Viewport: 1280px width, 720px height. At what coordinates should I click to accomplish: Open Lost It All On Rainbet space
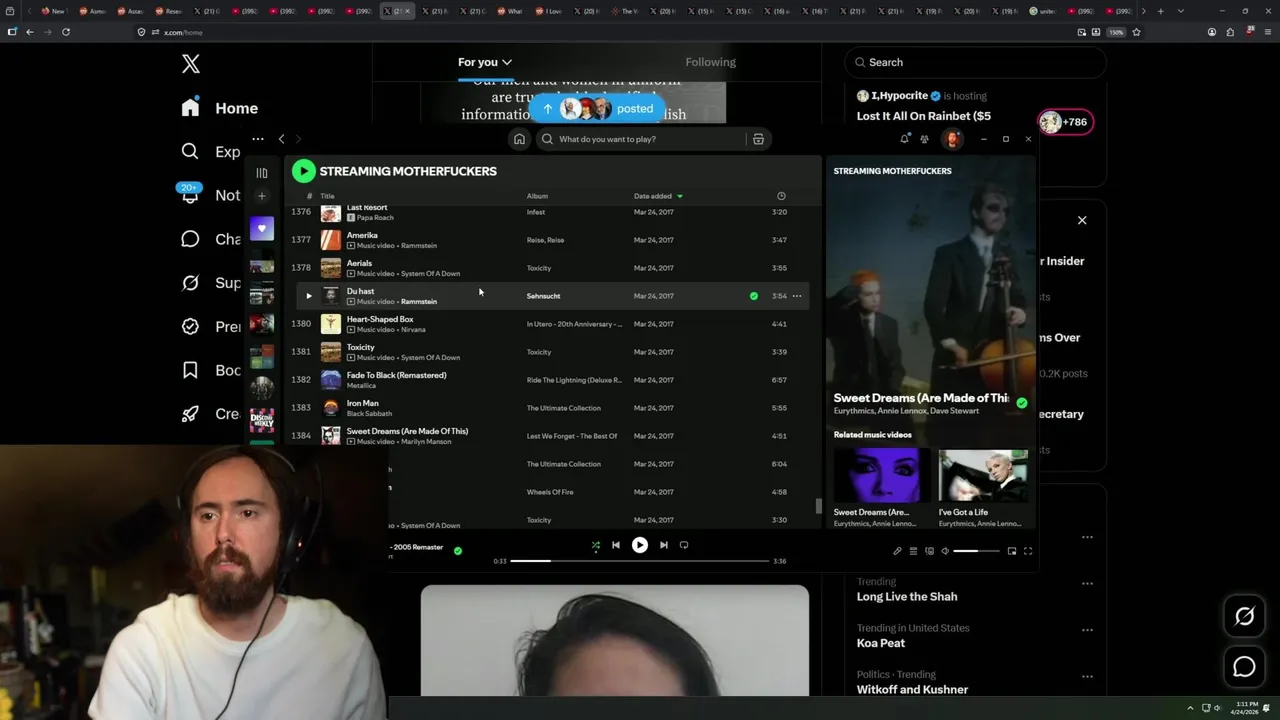click(924, 116)
